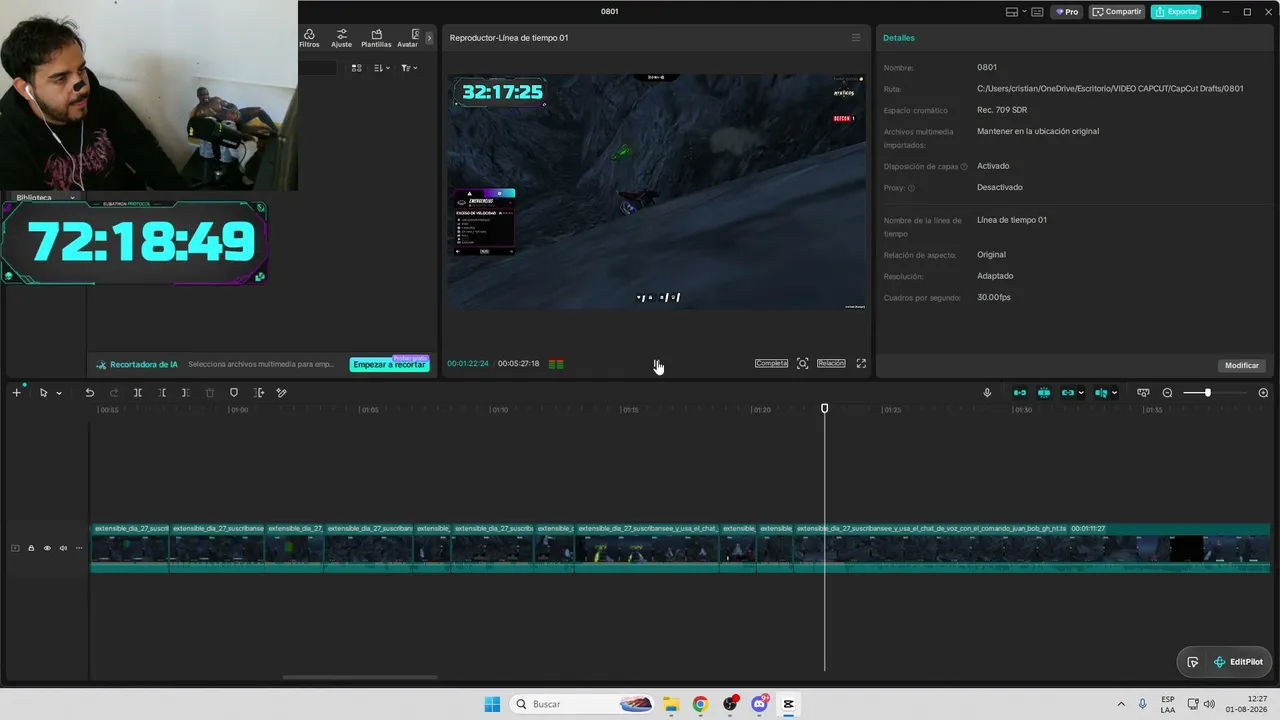Viewport: 1280px width, 720px height.
Task: Switch media panel to grid view
Action: tap(357, 68)
